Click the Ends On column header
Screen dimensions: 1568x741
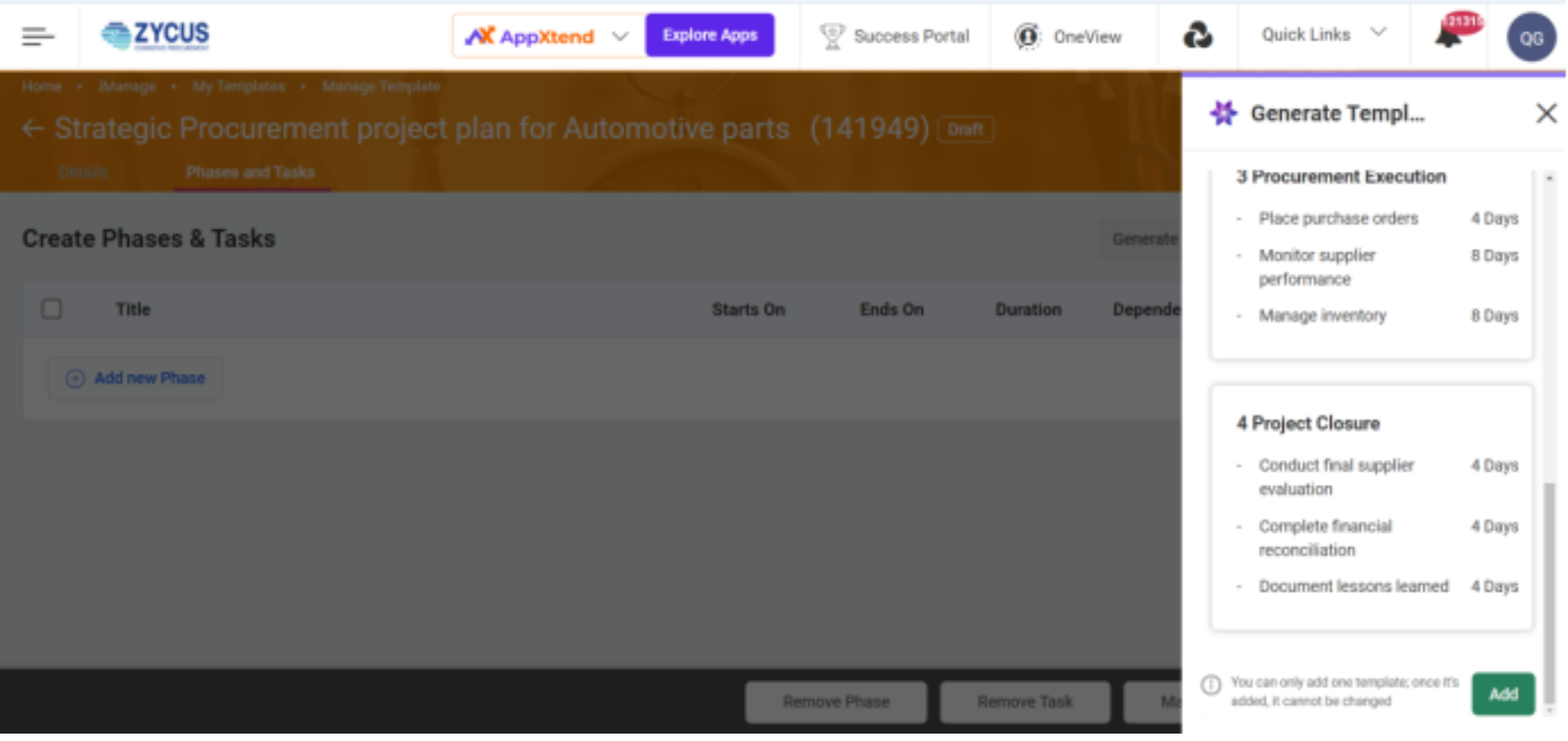coord(891,309)
